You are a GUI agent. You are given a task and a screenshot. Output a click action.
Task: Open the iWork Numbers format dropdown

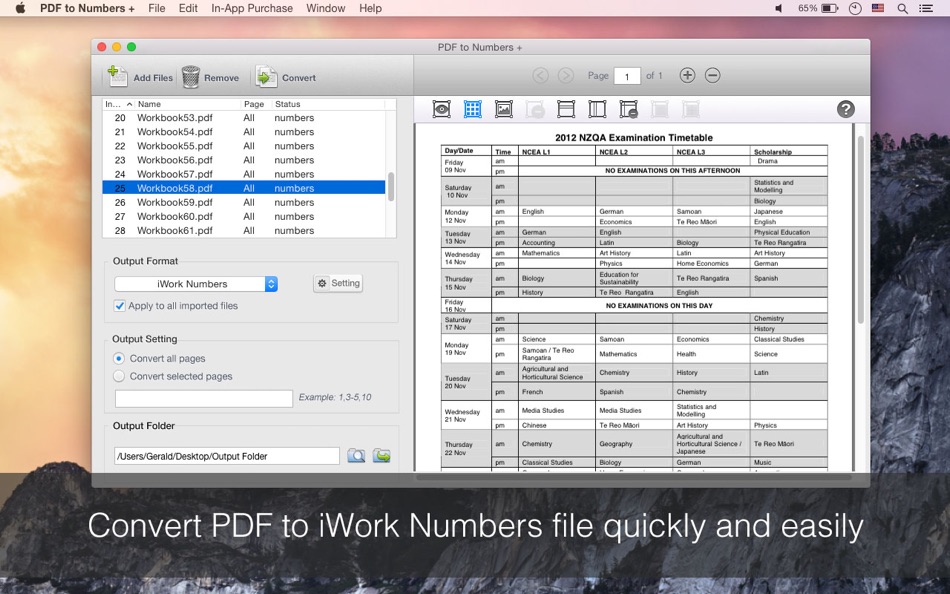pyautogui.click(x=196, y=284)
